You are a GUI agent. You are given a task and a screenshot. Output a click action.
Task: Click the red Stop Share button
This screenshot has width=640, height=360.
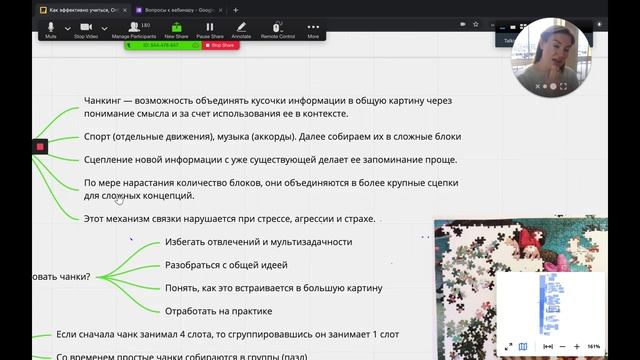pos(220,45)
